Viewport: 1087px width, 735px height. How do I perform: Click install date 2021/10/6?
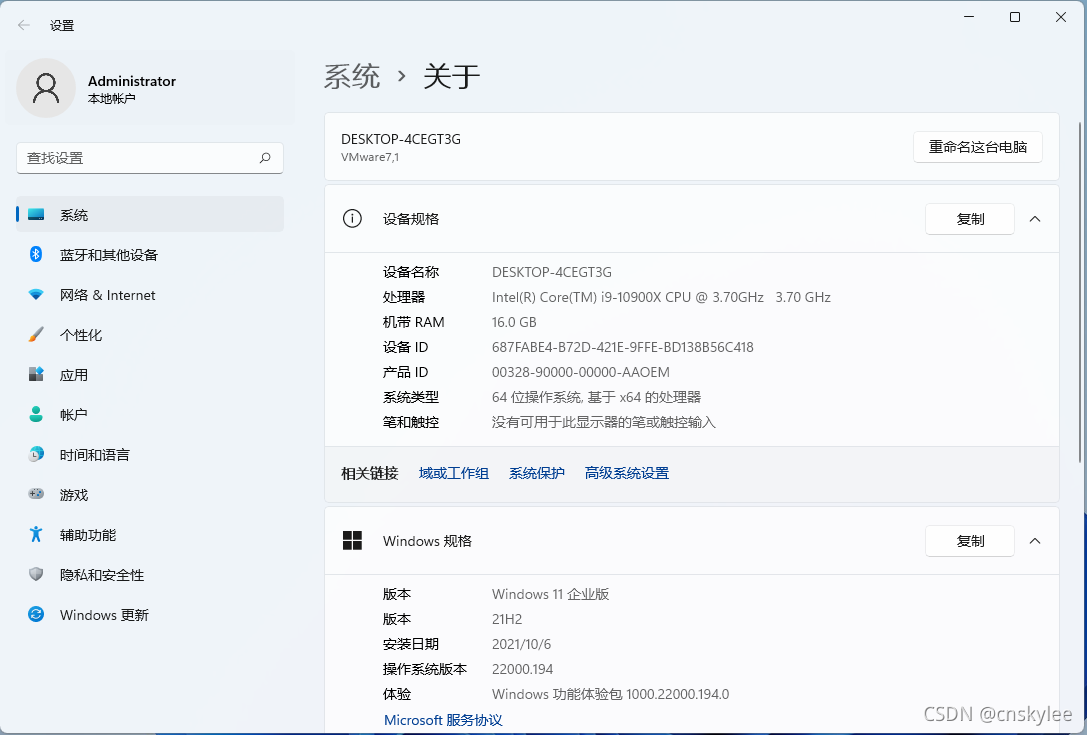point(521,644)
